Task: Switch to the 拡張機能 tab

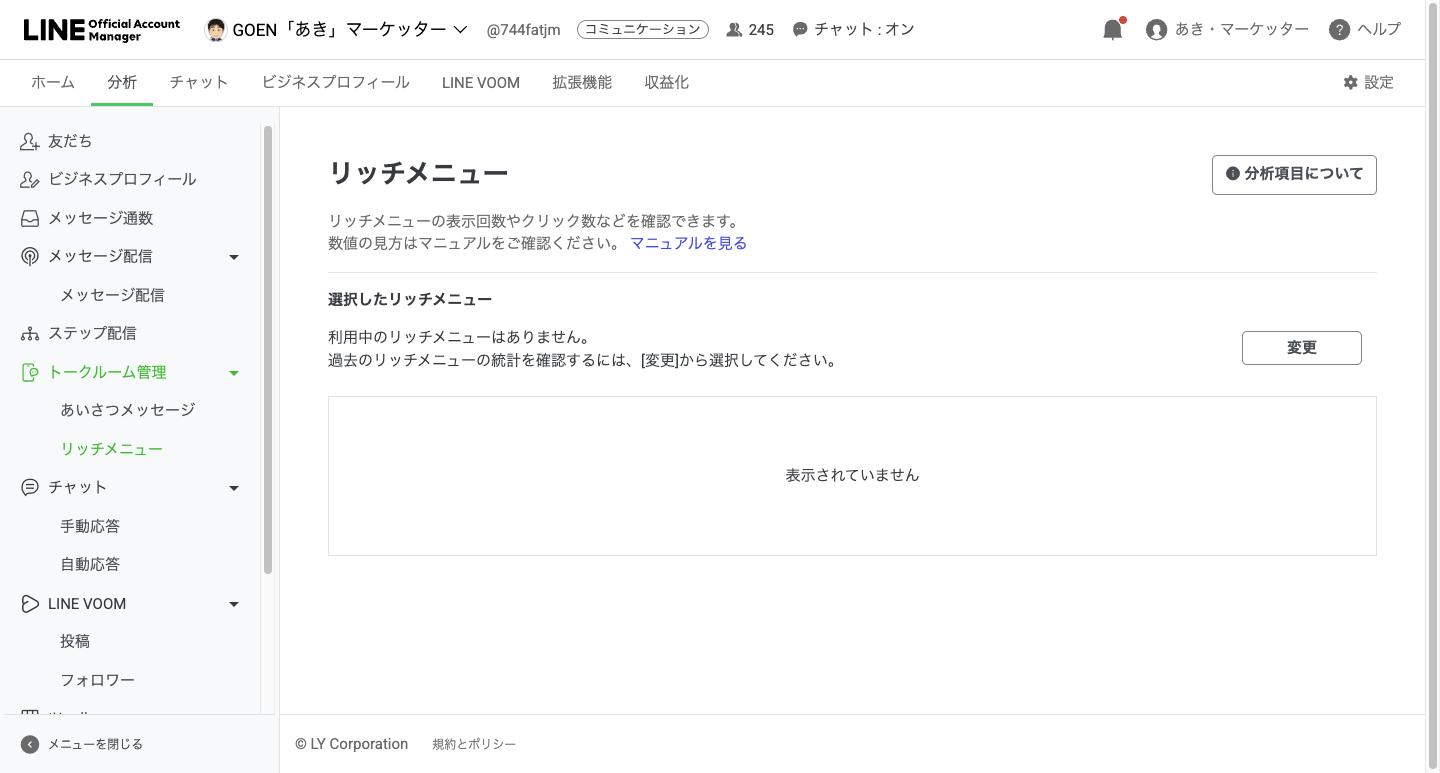Action: click(582, 82)
